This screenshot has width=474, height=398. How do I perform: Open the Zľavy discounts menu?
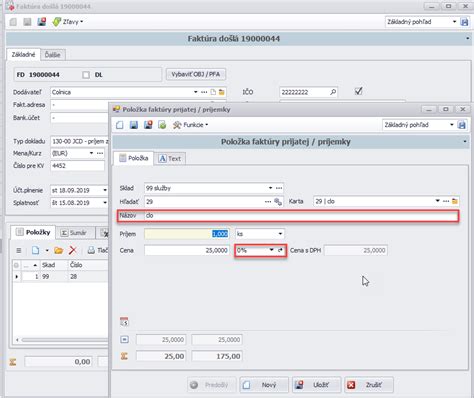pos(68,22)
